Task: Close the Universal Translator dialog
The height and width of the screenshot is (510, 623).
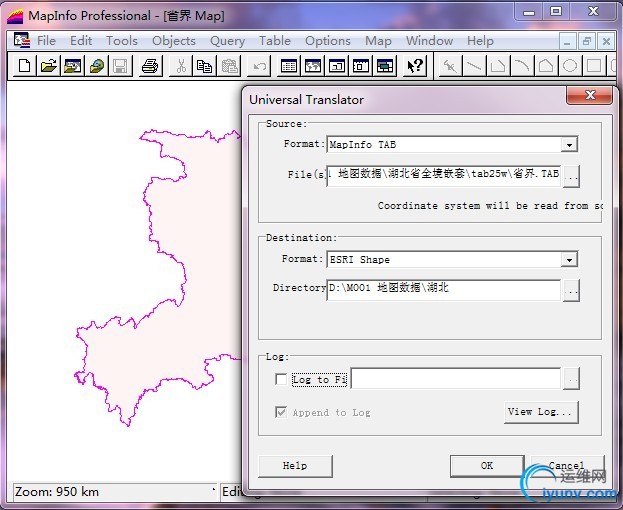Action: (590, 95)
